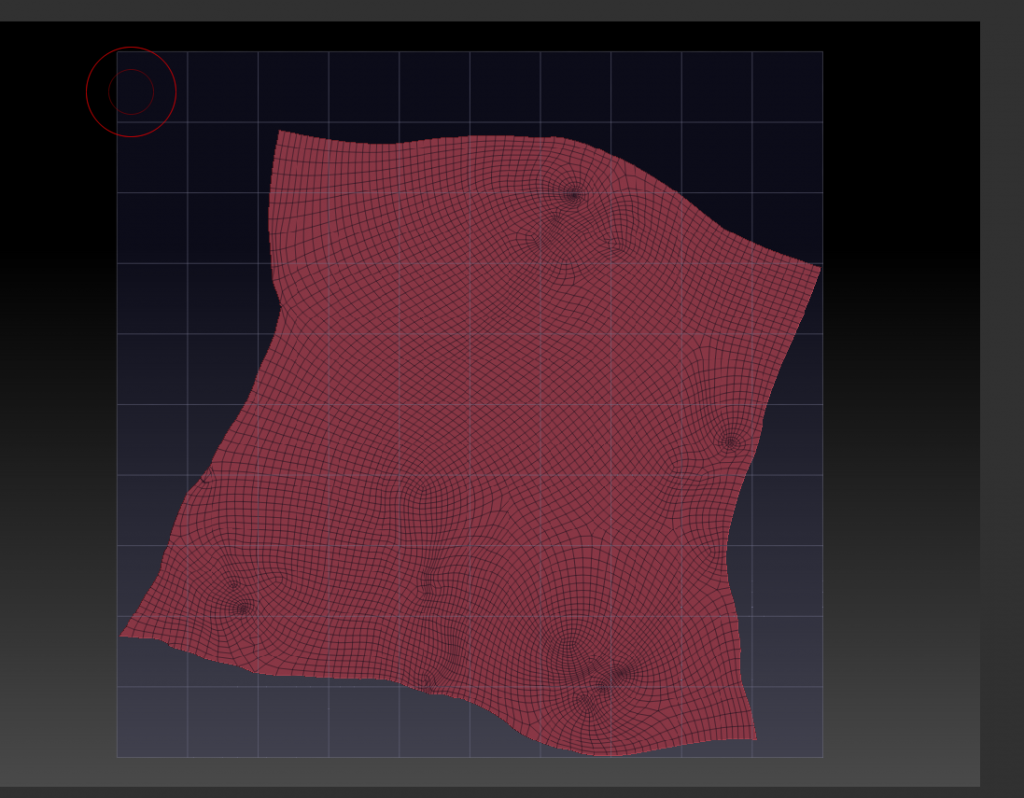The image size is (1024, 798).
Task: Select the dark pole near the mesh bottom-left
Action: (243, 607)
